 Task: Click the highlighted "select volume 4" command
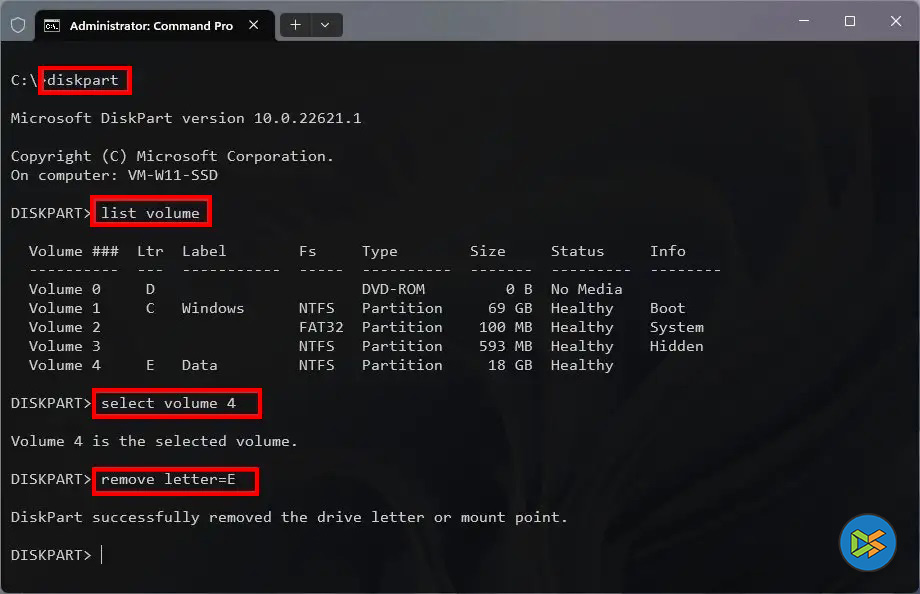tap(177, 403)
